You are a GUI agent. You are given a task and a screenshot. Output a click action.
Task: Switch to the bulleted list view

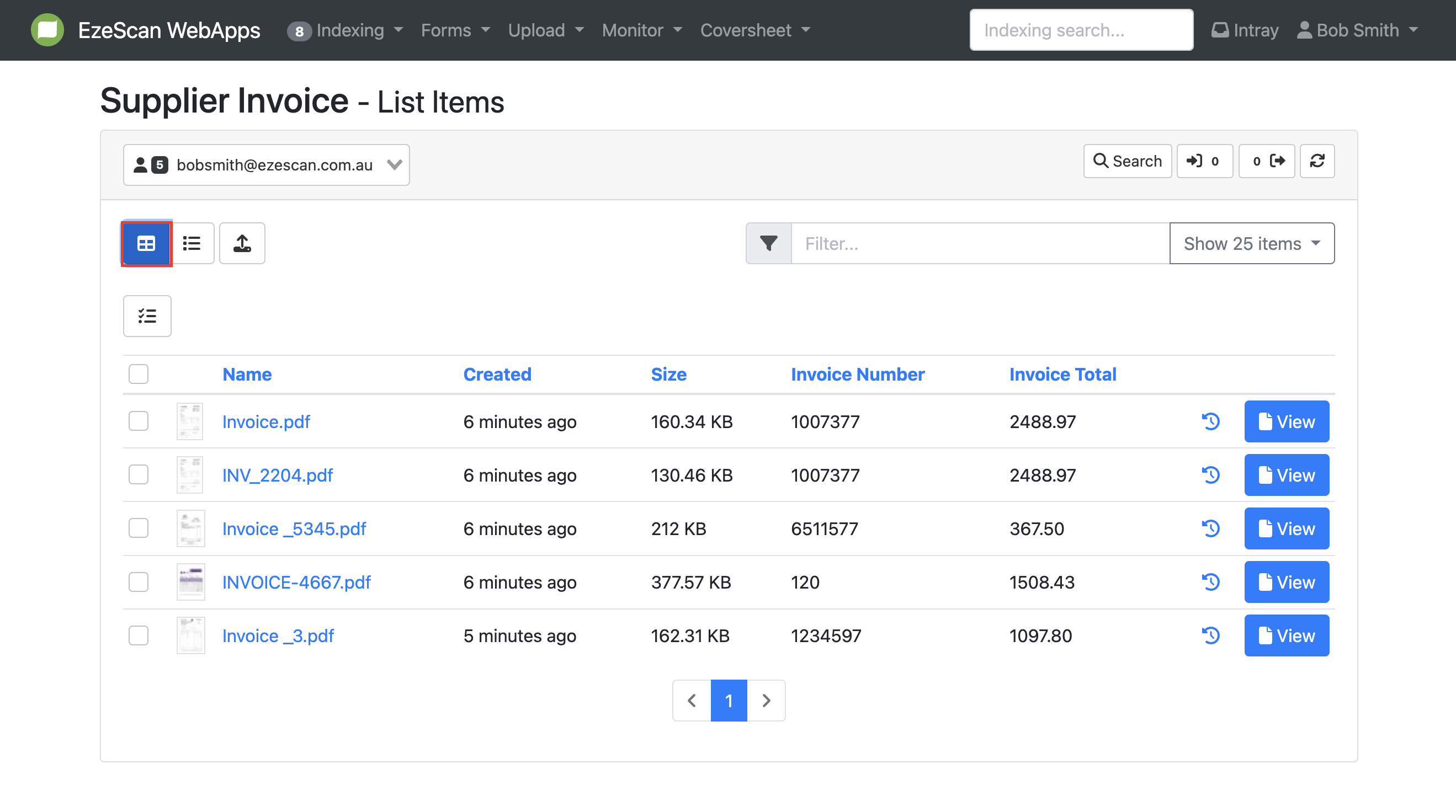point(192,243)
